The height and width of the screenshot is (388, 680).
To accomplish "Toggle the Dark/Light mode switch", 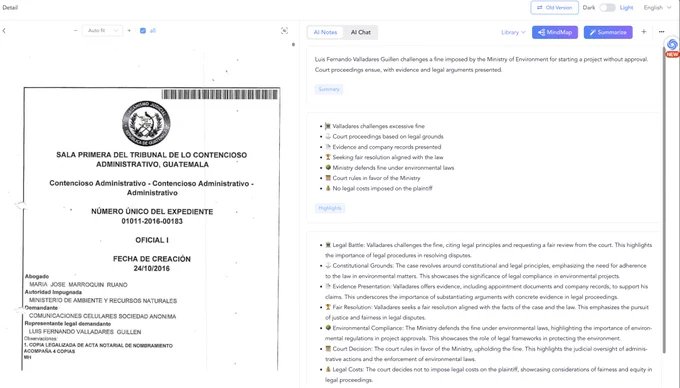I will (608, 8).
